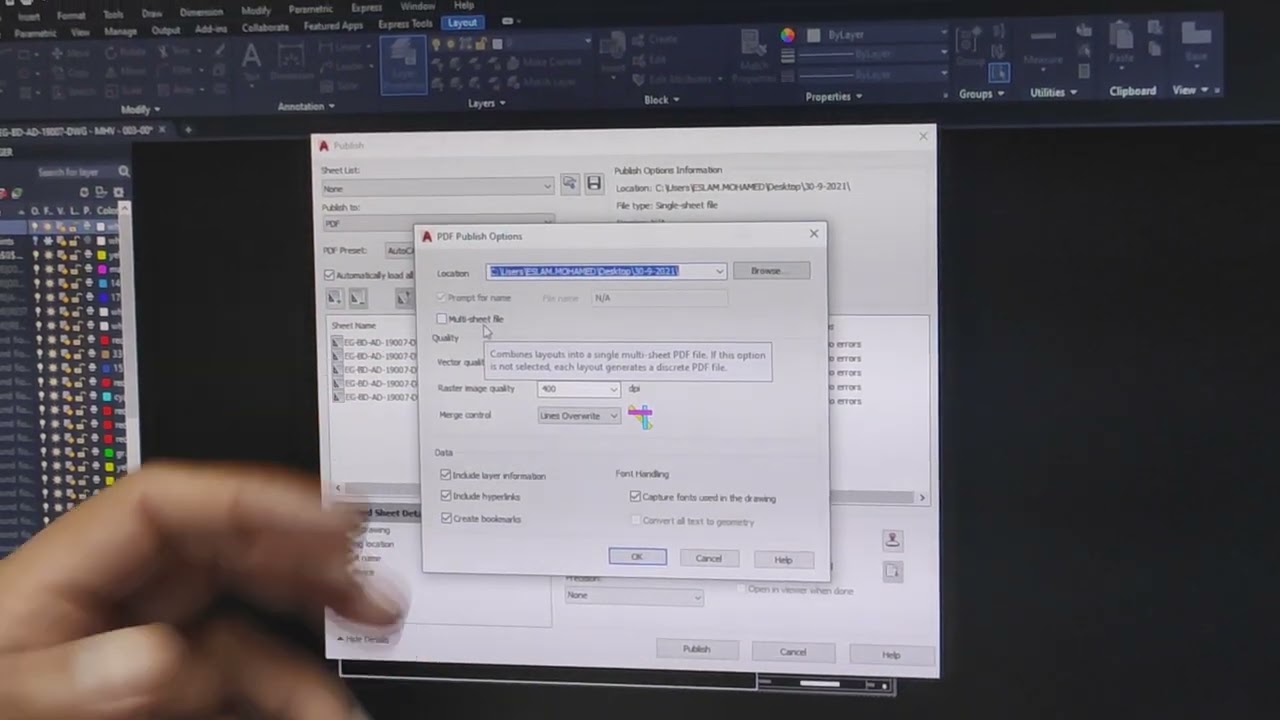Switch to the Featured Apps ribbon tab
The width and height of the screenshot is (1280, 720).
(333, 26)
